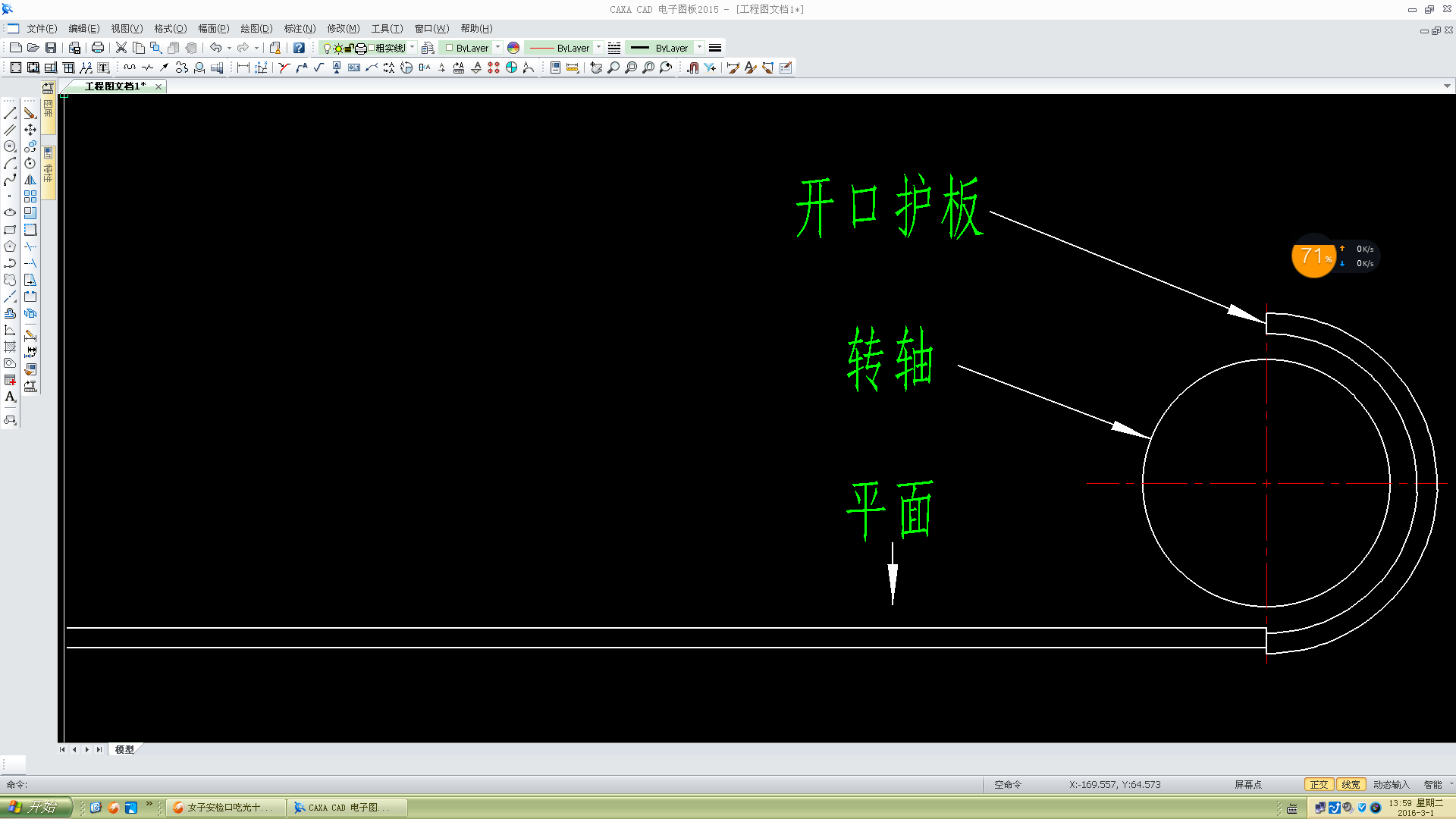1456x819 pixels.
Task: Click the layer line style lines icon
Action: pyautogui.click(x=614, y=48)
